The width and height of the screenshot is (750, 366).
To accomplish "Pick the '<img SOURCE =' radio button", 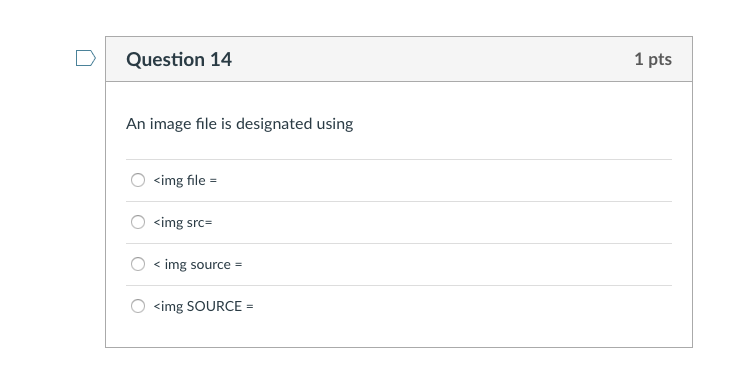I will 138,306.
